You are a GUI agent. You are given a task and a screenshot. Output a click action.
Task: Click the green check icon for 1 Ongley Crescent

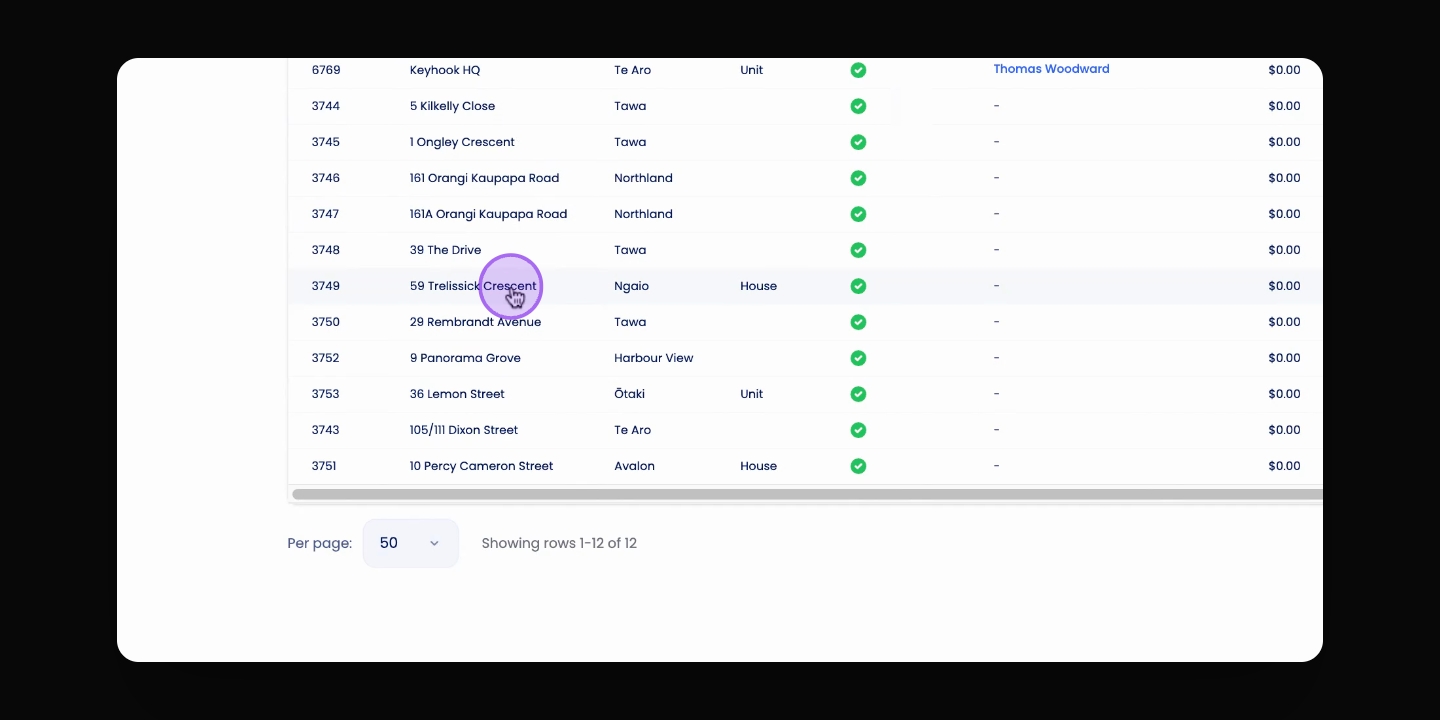858,142
